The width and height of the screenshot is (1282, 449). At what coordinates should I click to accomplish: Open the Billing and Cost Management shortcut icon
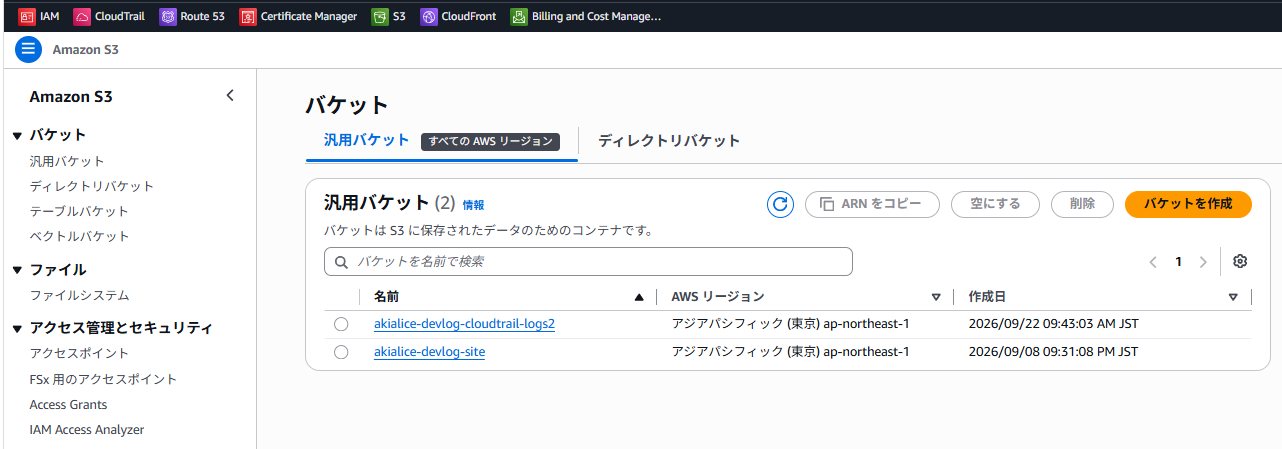click(x=518, y=16)
